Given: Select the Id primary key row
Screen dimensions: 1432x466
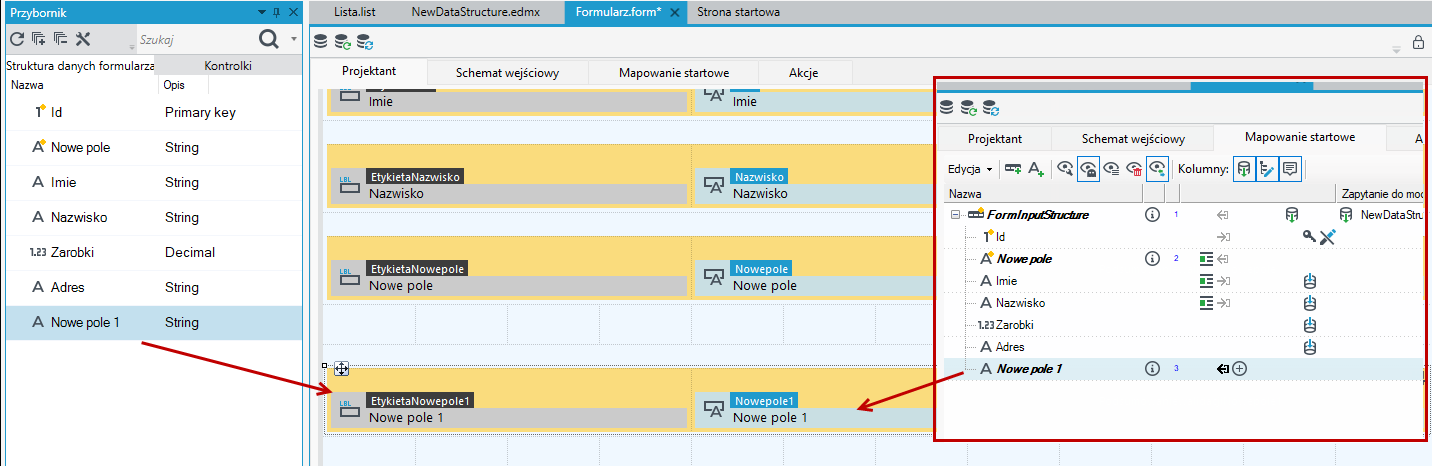Looking at the screenshot, I should [153, 112].
